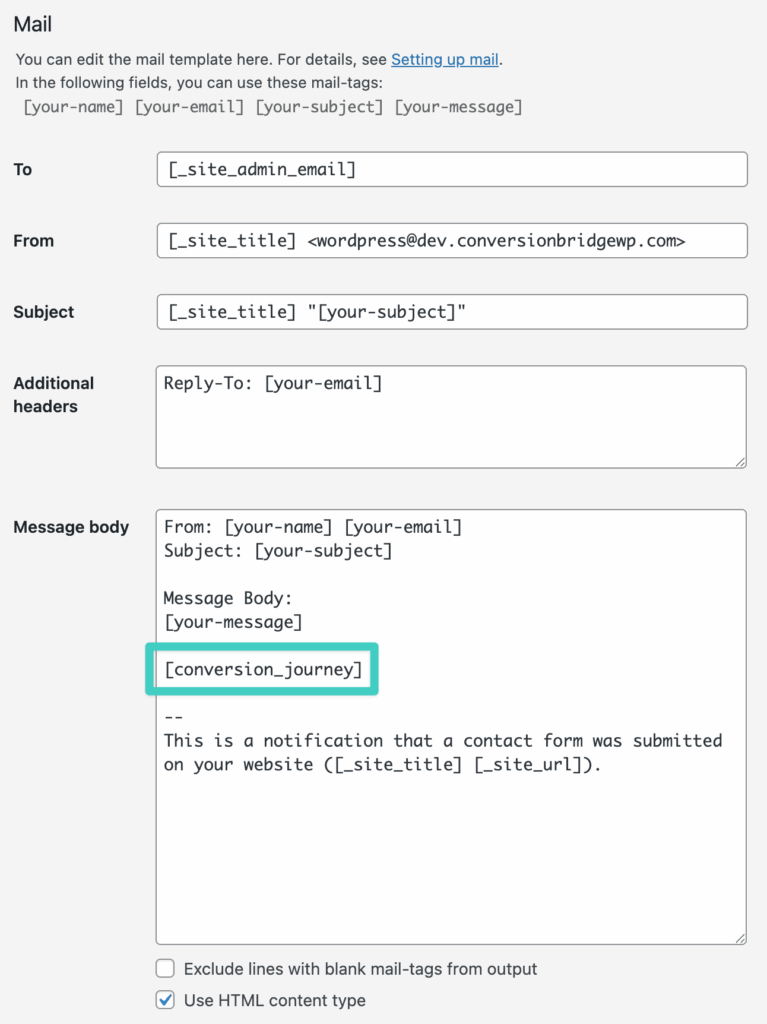
Task: Place cursor on the Reply-To header line
Action: [273, 383]
